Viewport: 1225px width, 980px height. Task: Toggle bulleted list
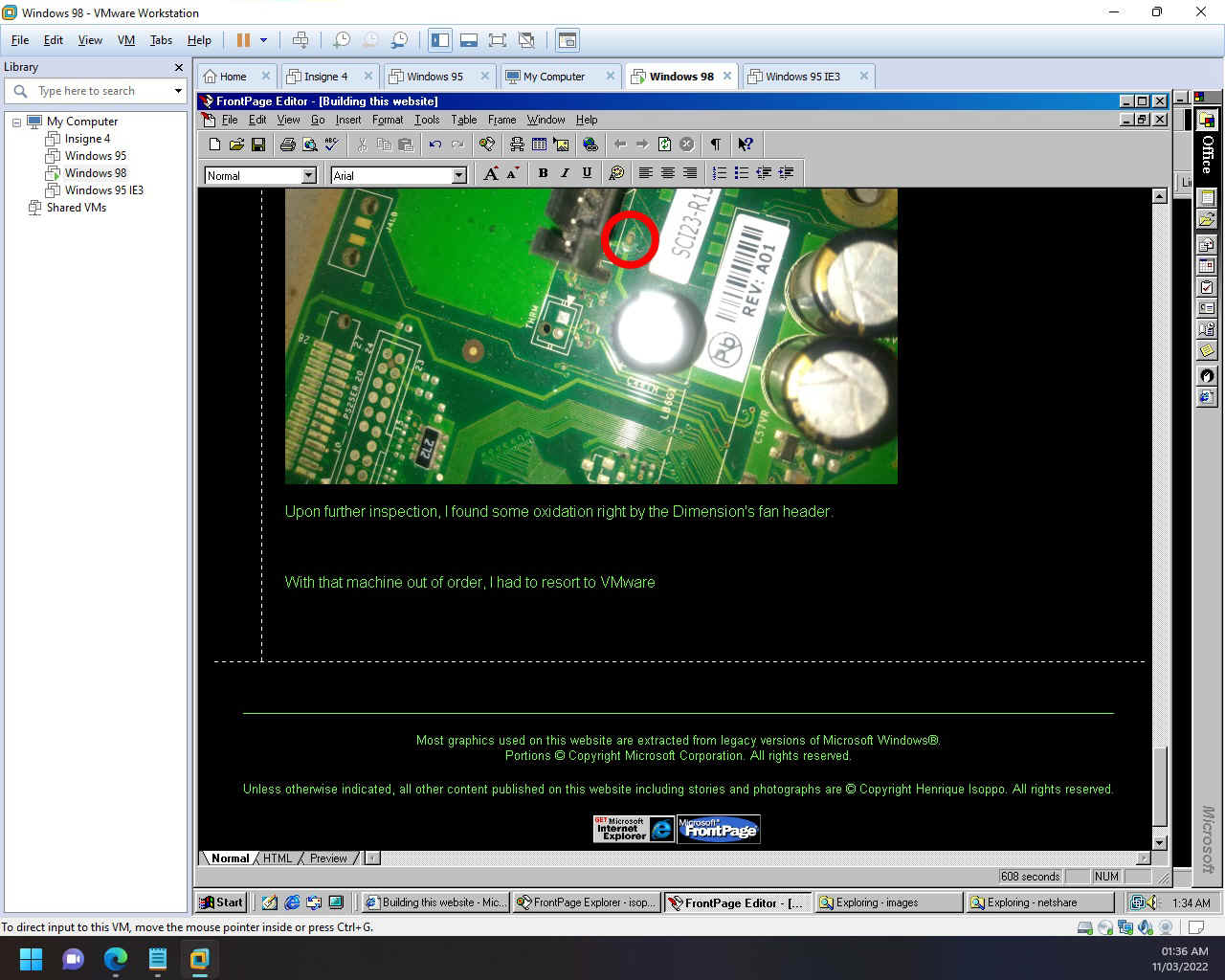(x=742, y=173)
